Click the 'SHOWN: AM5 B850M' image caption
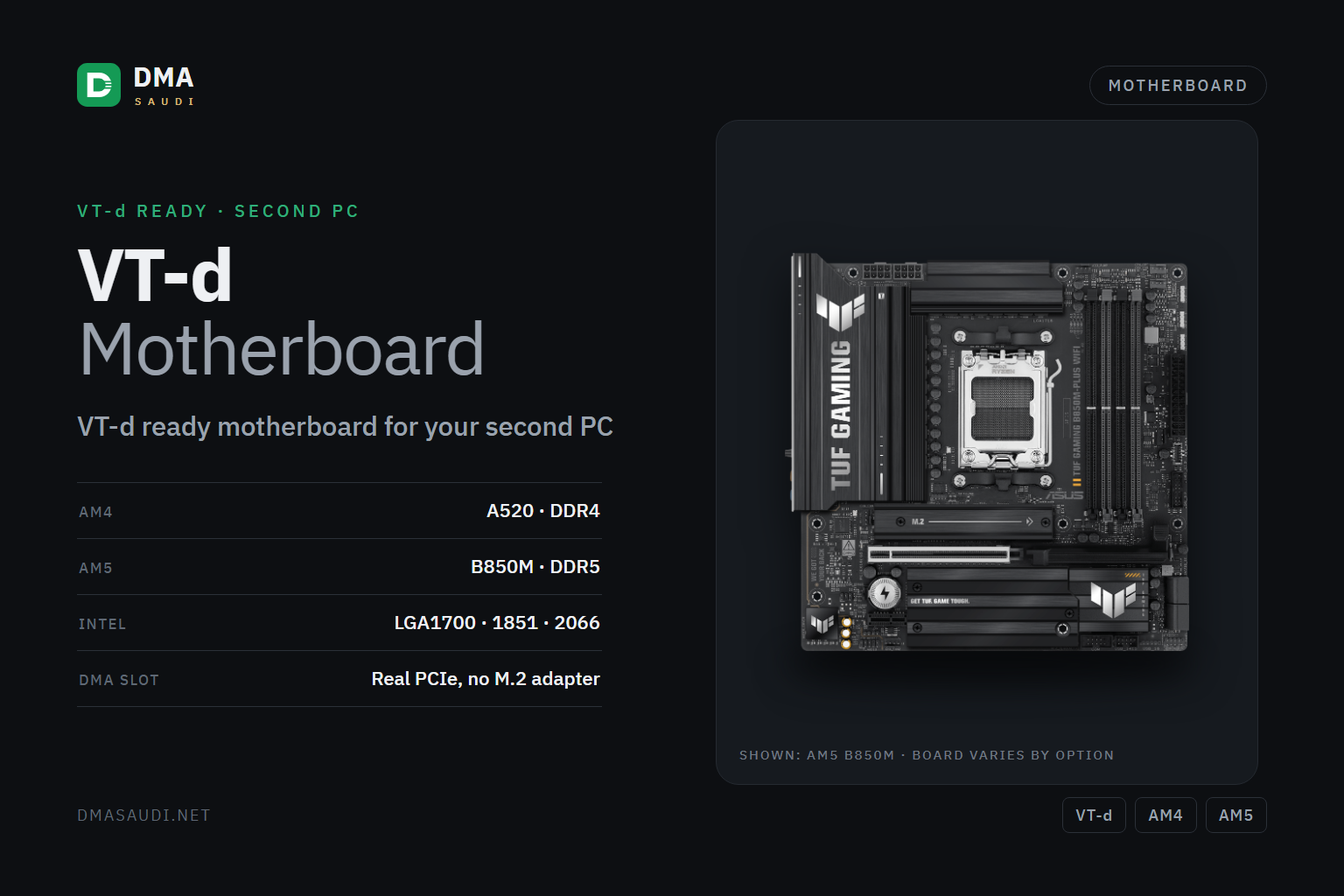Screen dimensions: 1344x896 coord(816,755)
